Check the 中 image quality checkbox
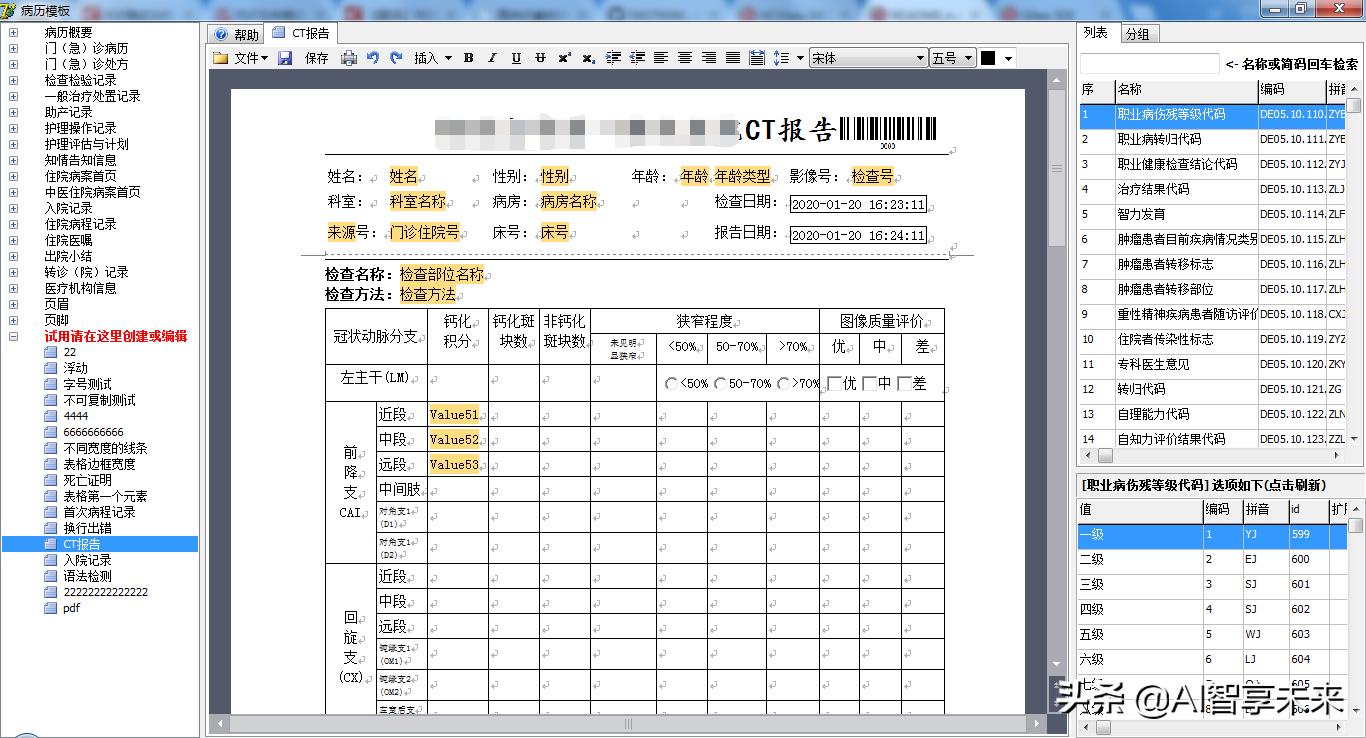This screenshot has height=738, width=1366. (x=869, y=384)
